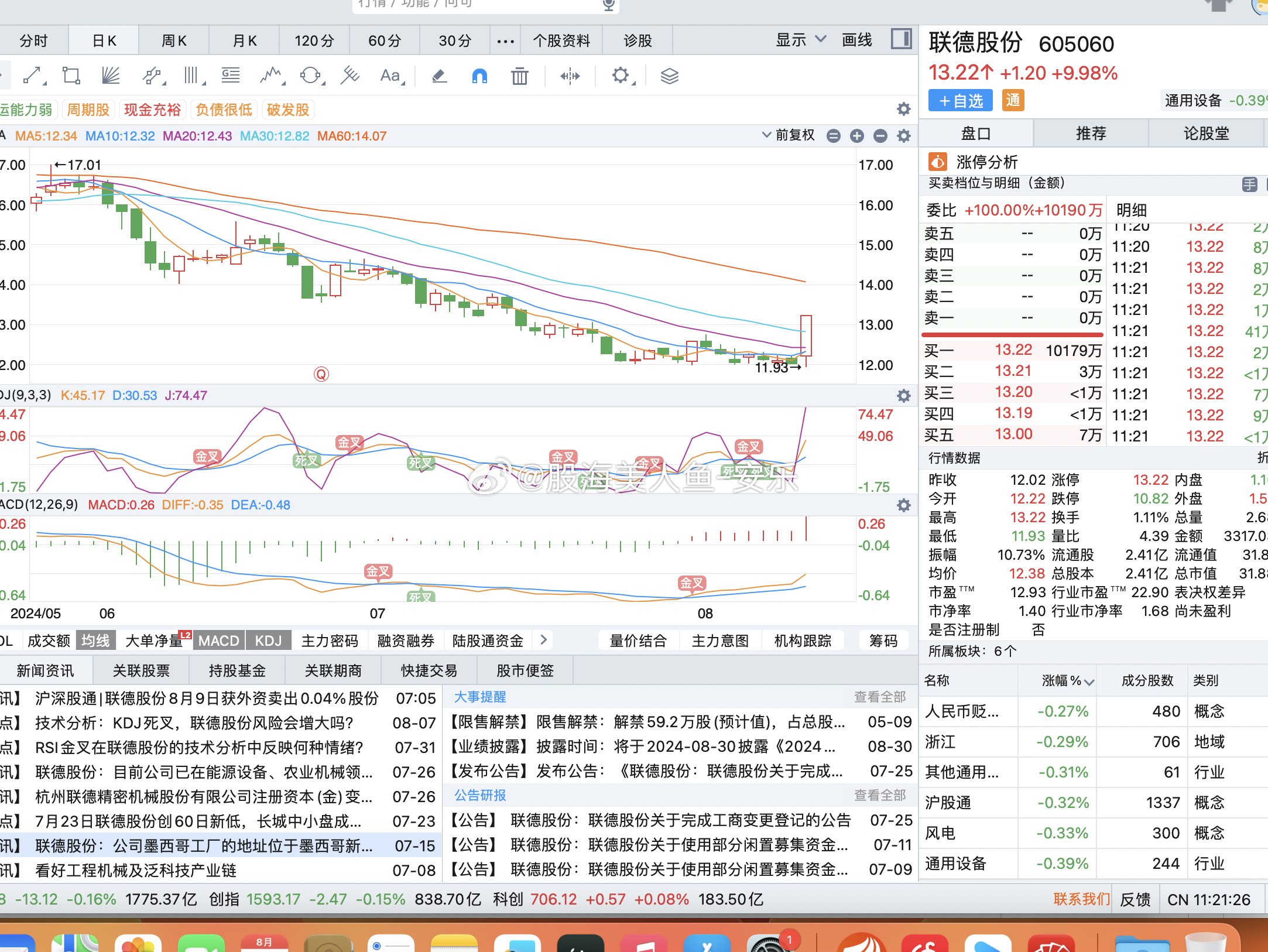
Task: Select the pitchfork lines tool
Action: pyautogui.click(x=350, y=76)
